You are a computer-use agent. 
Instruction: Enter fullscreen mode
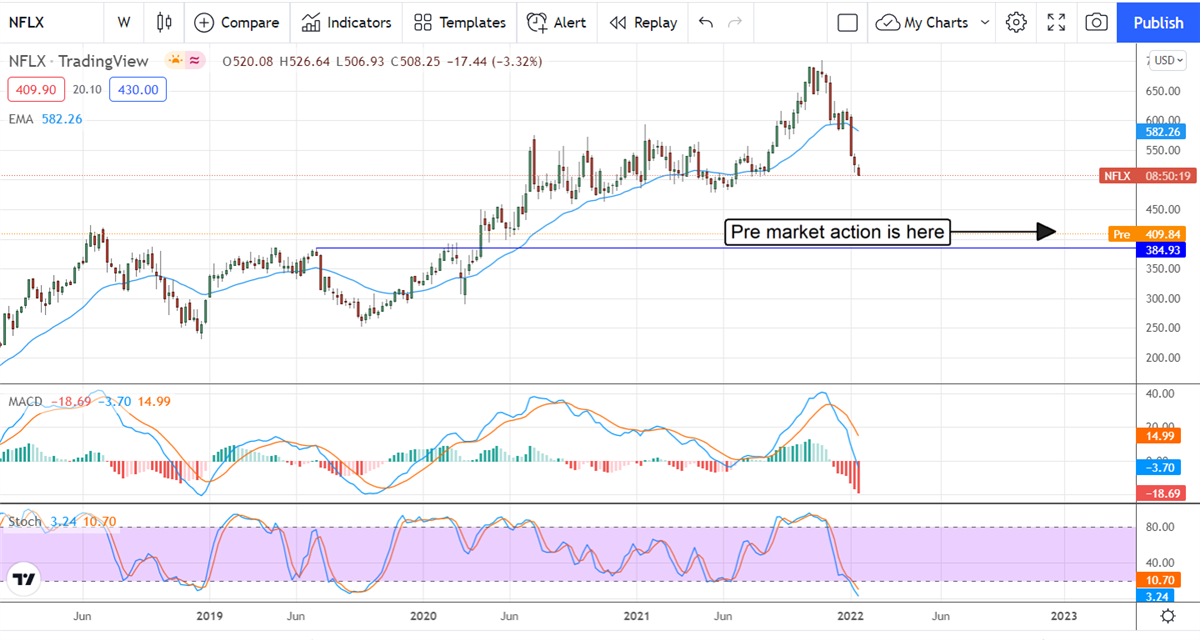(1056, 22)
